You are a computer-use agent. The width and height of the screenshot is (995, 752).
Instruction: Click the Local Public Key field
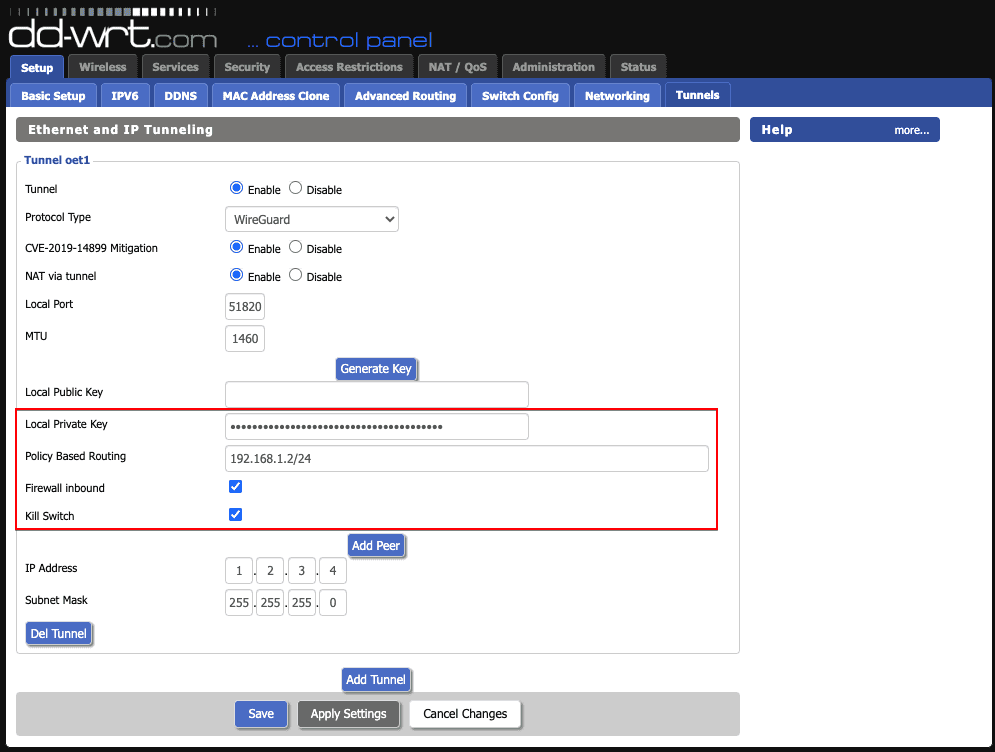click(x=377, y=394)
